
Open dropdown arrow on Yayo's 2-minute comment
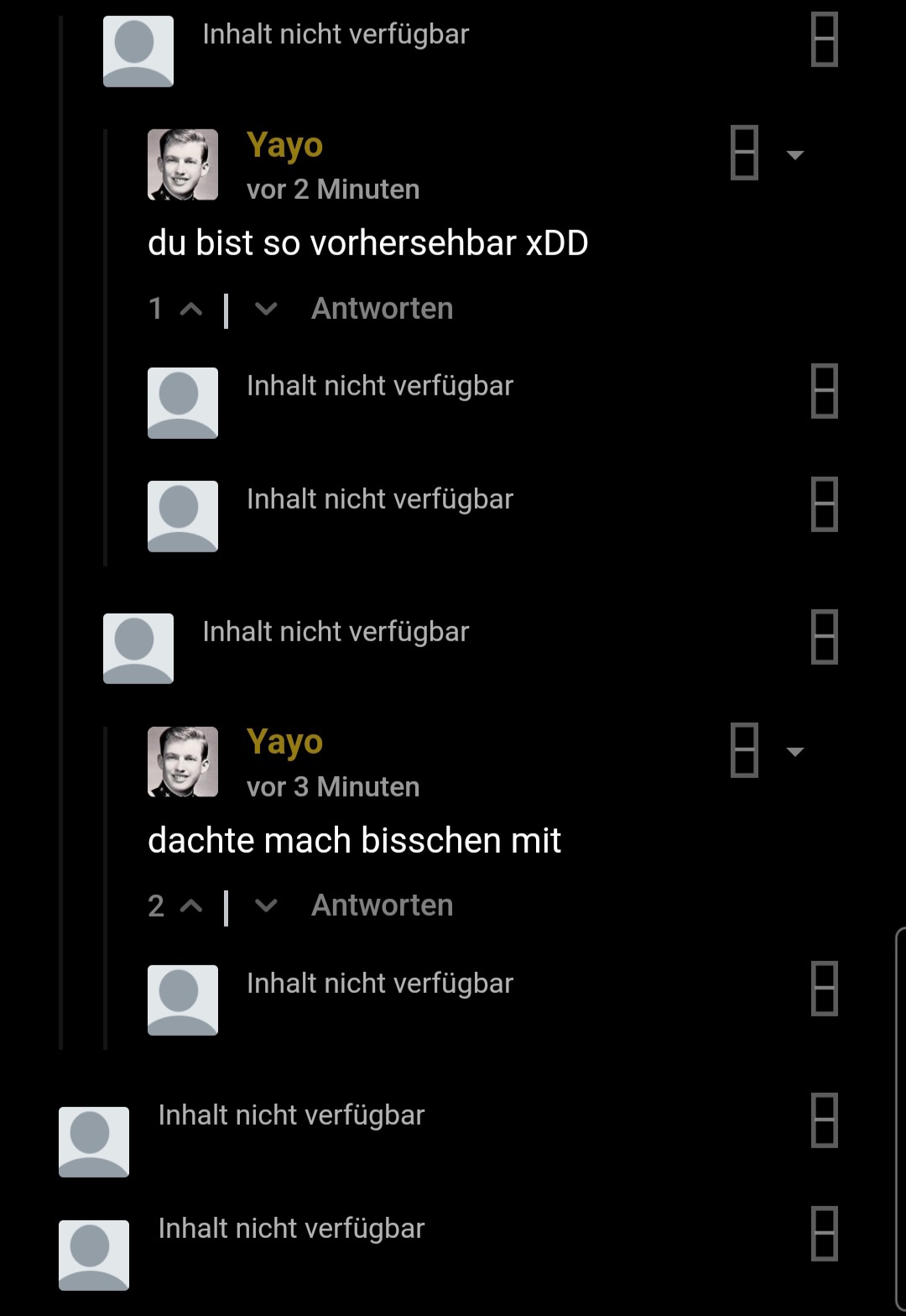[794, 154]
